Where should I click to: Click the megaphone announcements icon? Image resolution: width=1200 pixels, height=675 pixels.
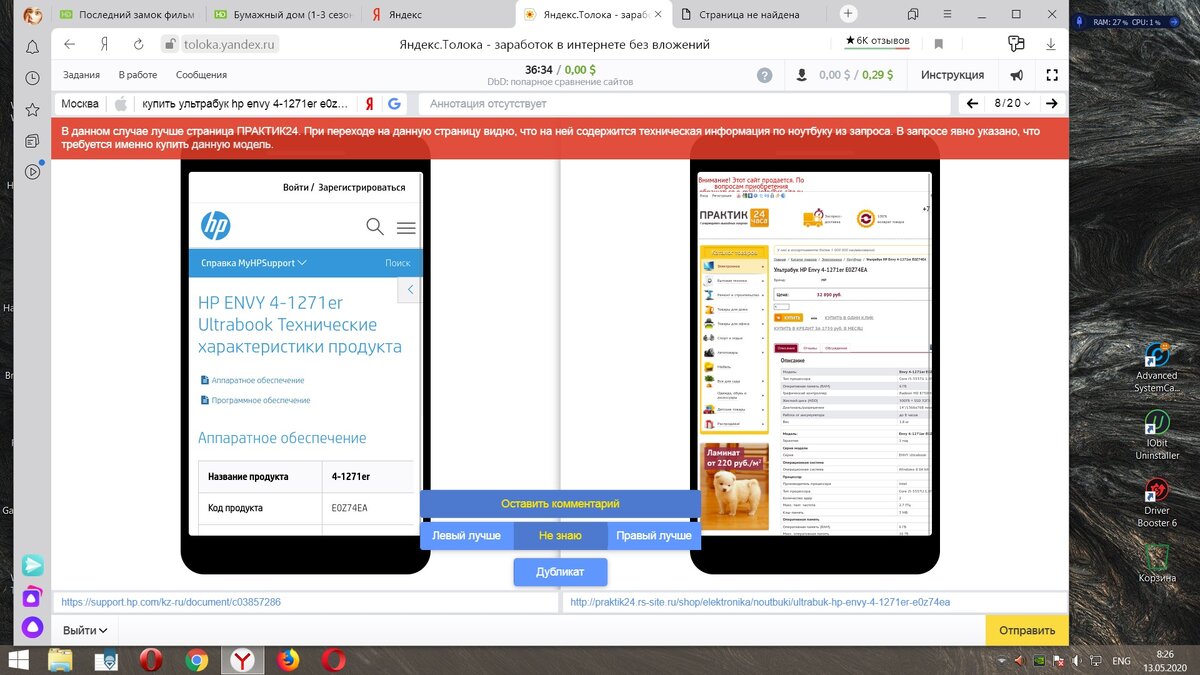tap(1017, 75)
